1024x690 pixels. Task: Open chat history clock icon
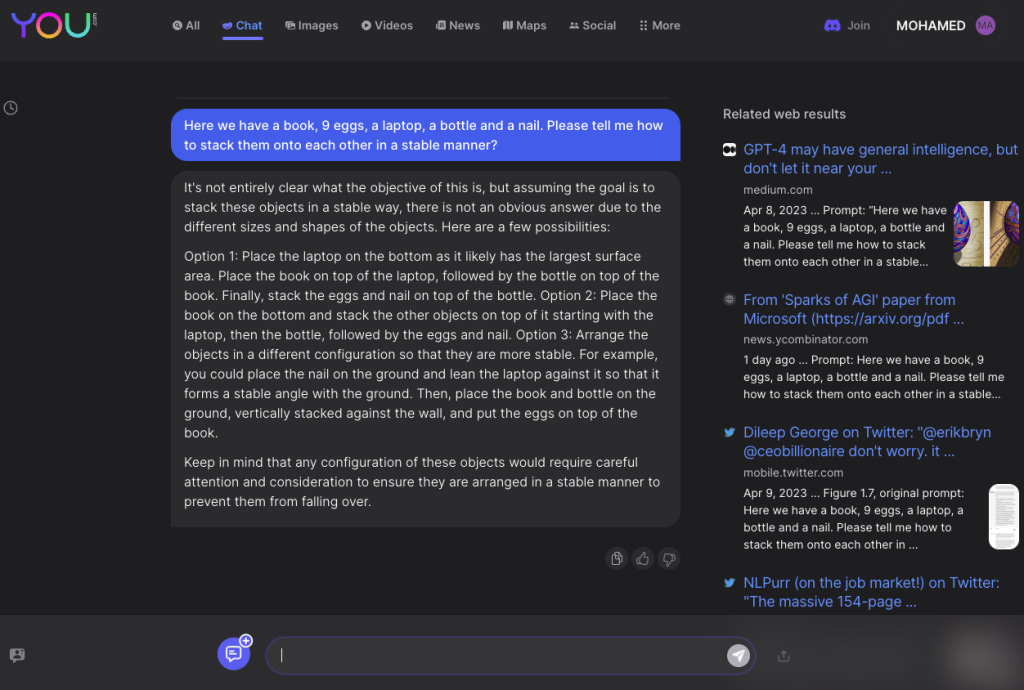(x=10, y=108)
